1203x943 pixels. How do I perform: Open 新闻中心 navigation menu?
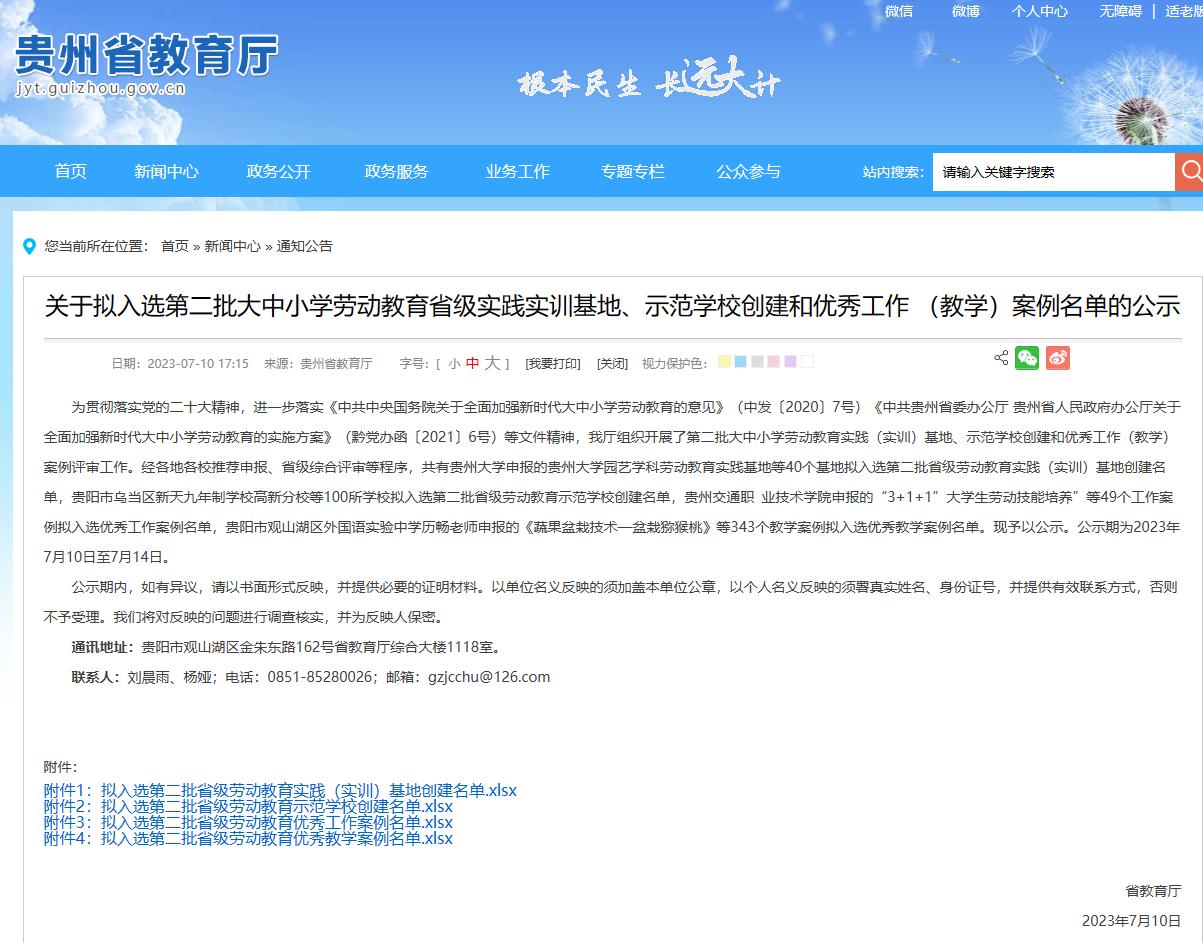click(167, 171)
